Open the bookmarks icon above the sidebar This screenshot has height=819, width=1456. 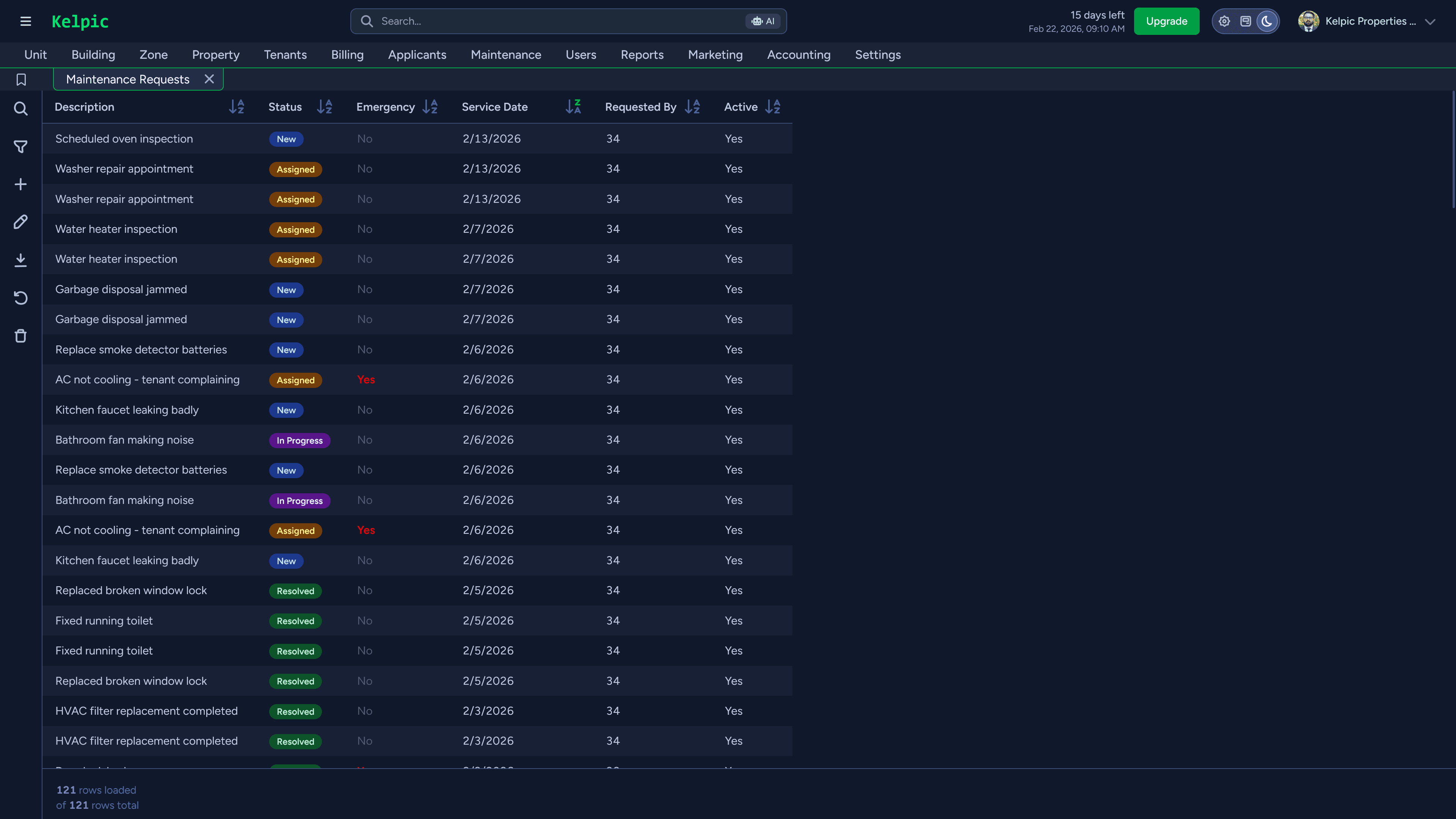(x=20, y=79)
